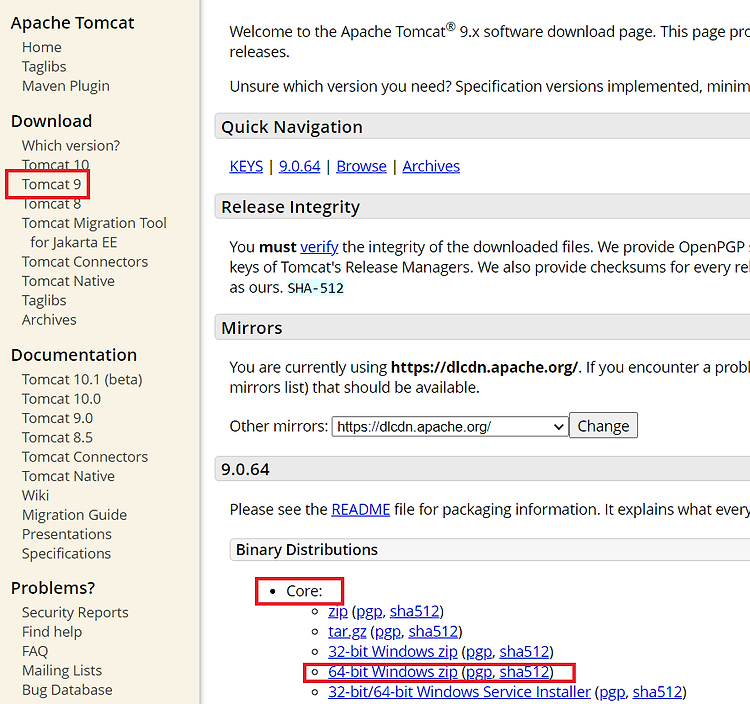
Task: Open pgp signature for tar.gz
Action: pyautogui.click(x=388, y=632)
